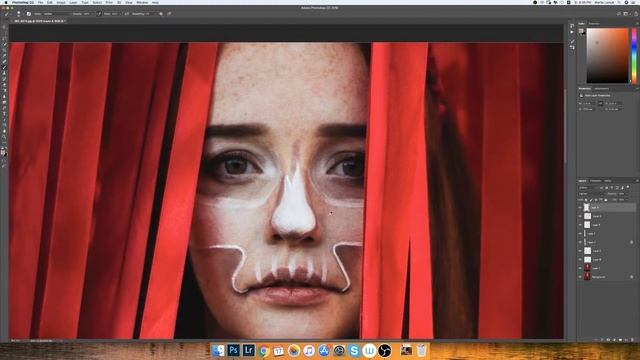Viewport: 640px width, 360px height.
Task: Click the vertical hue slider in Color panel
Action: pyautogui.click(x=634, y=56)
